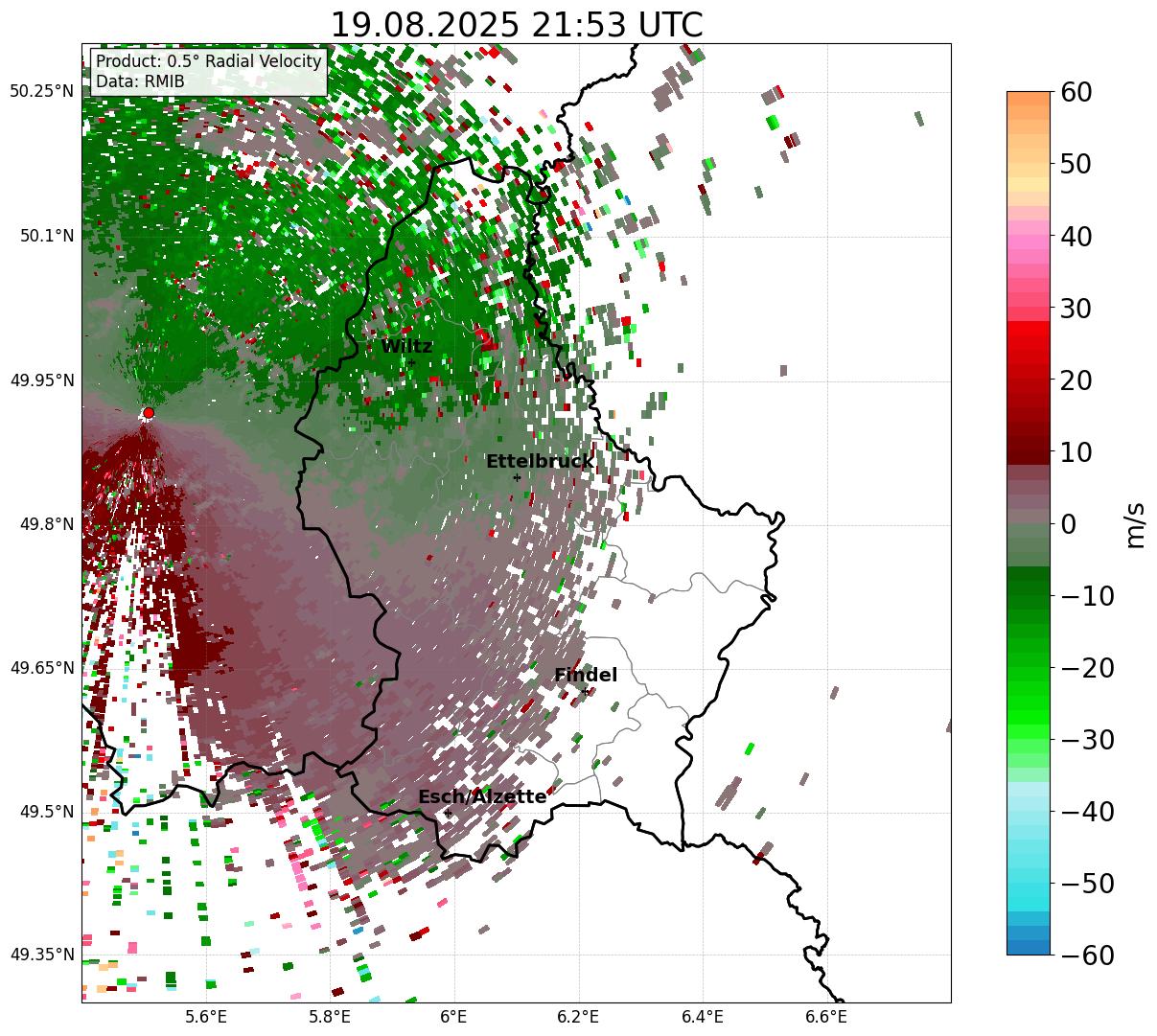Click the −10 value on the colorbar
Screen dimensions: 1157x1036
(x=1087, y=595)
